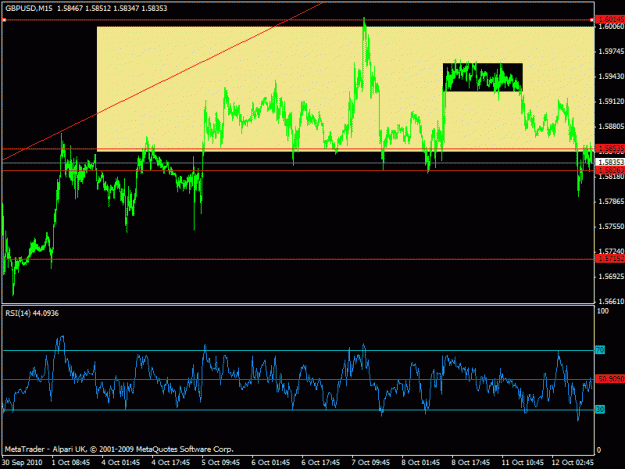Click the red 1.58535 price level label
Screen dimensions: 625x469
pyautogui.click(x=610, y=148)
